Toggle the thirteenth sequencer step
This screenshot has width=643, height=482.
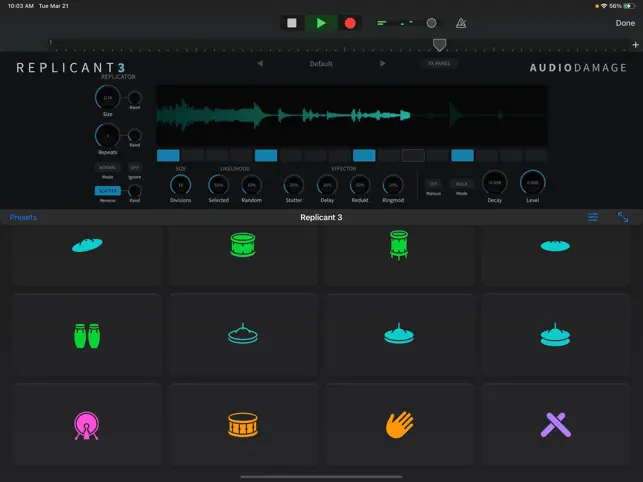[x=463, y=155]
